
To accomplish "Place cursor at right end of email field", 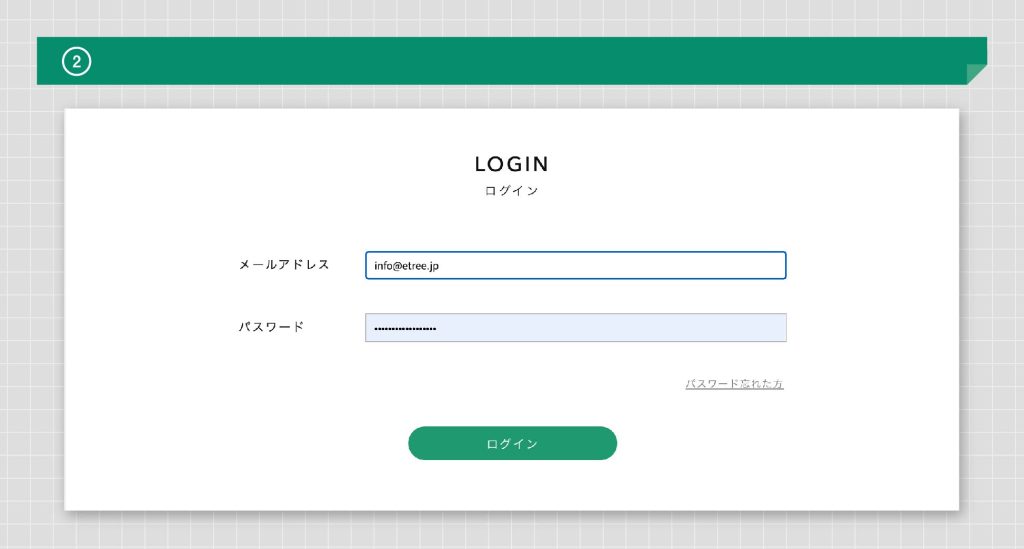I will coord(775,265).
